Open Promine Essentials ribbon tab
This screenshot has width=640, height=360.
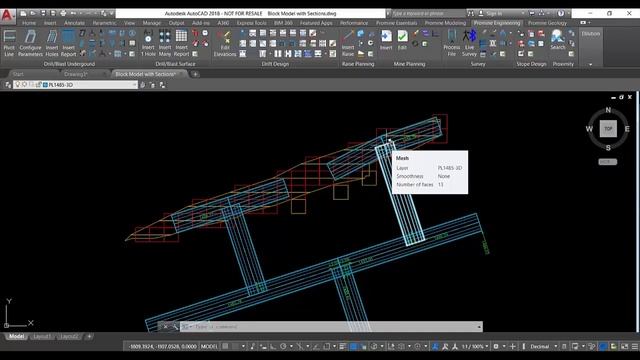(396, 23)
